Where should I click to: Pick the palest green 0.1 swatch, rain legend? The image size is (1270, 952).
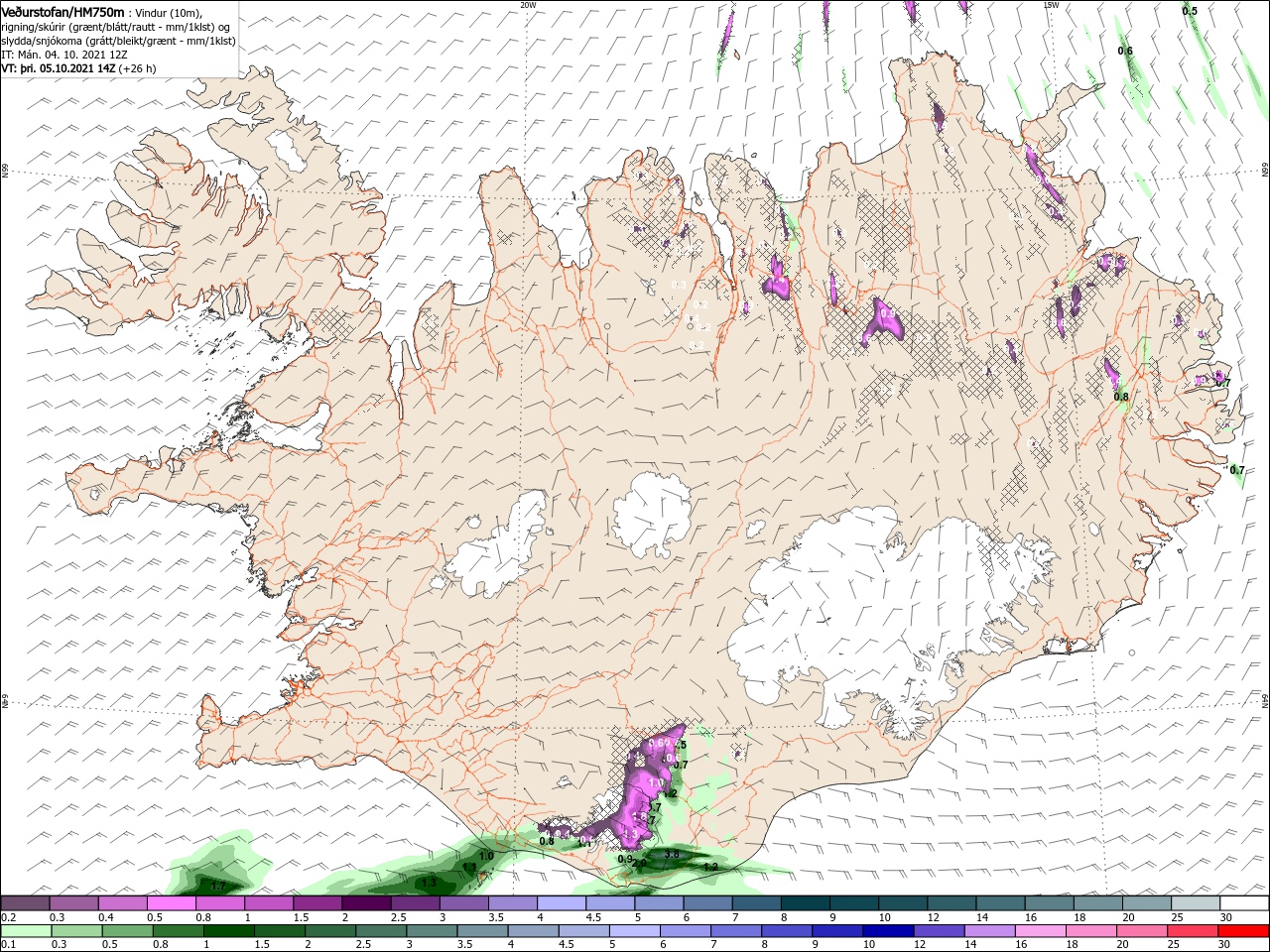(x=26, y=931)
